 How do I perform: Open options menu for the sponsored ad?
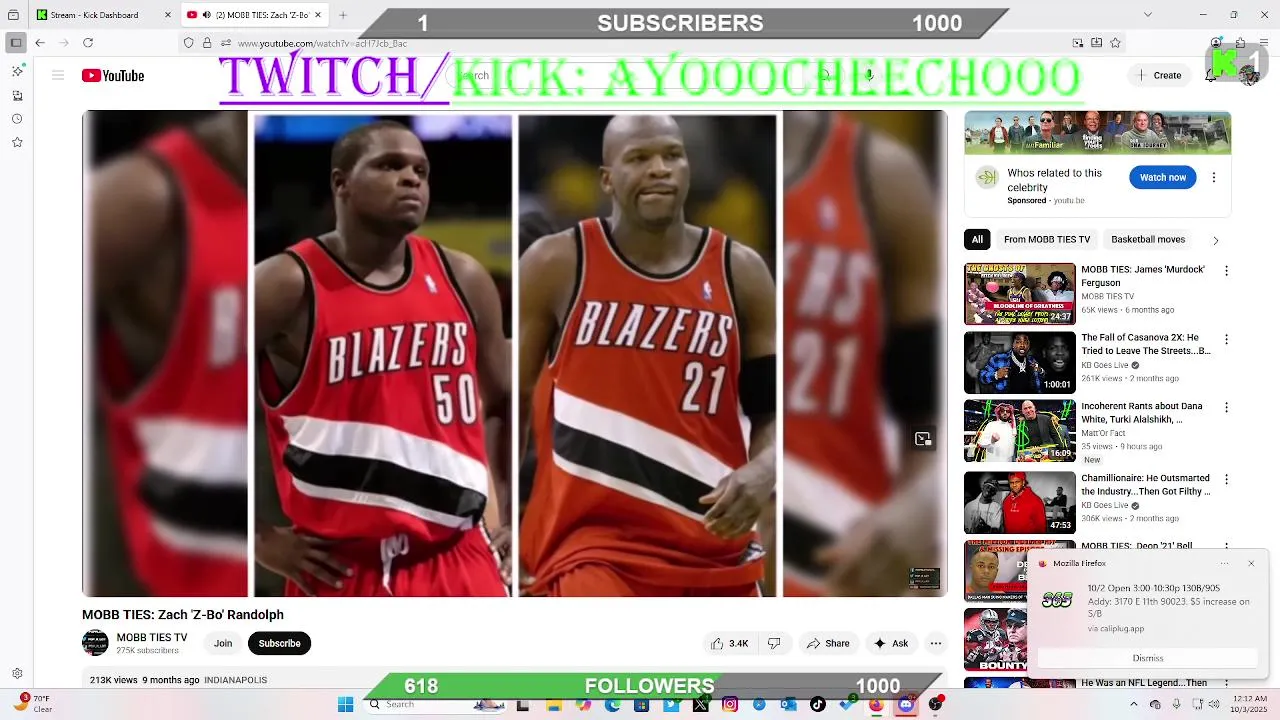click(1214, 177)
